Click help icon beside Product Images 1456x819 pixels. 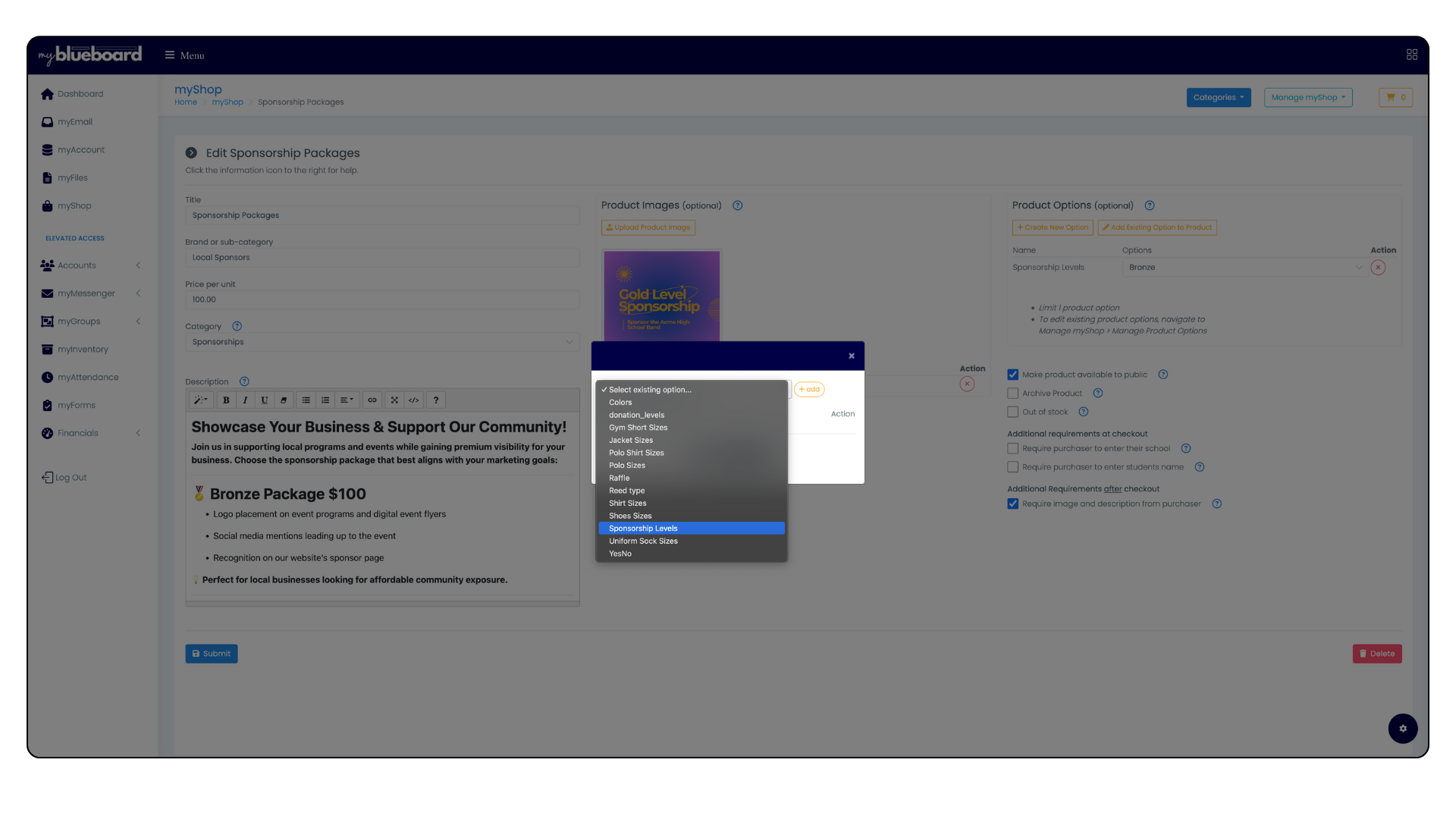pos(737,206)
